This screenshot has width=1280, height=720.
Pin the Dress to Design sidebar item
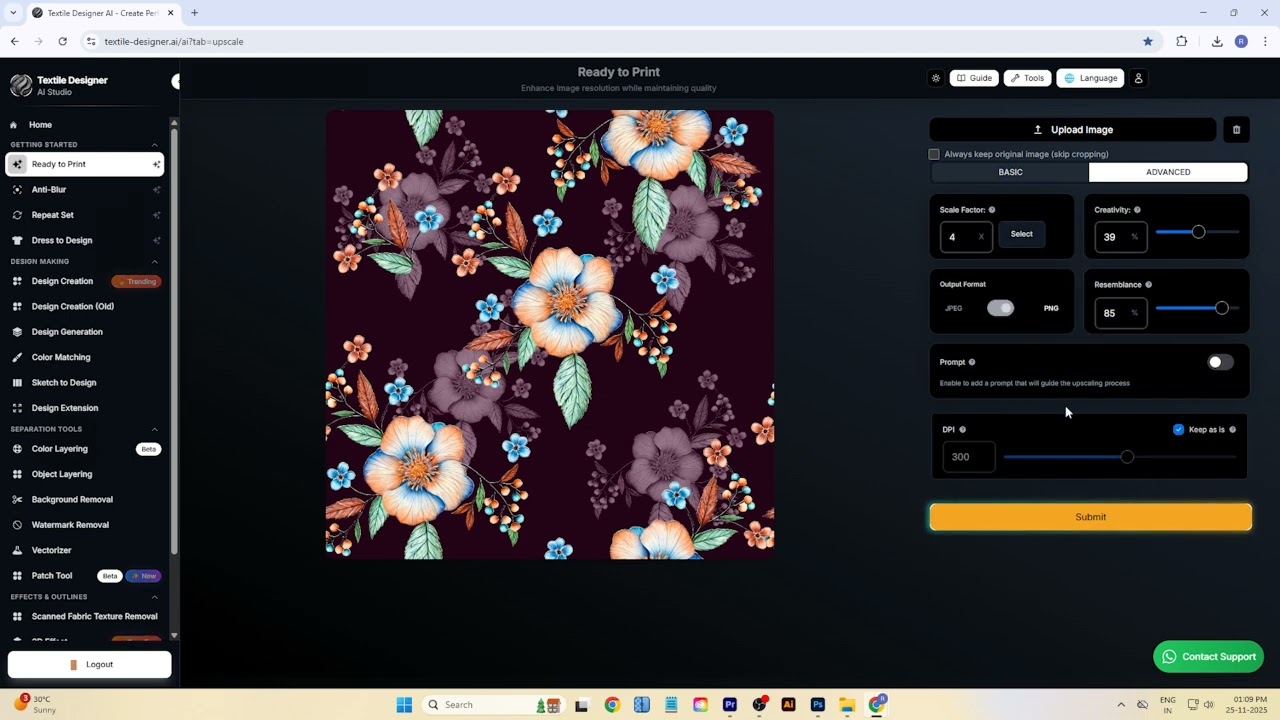tap(156, 240)
